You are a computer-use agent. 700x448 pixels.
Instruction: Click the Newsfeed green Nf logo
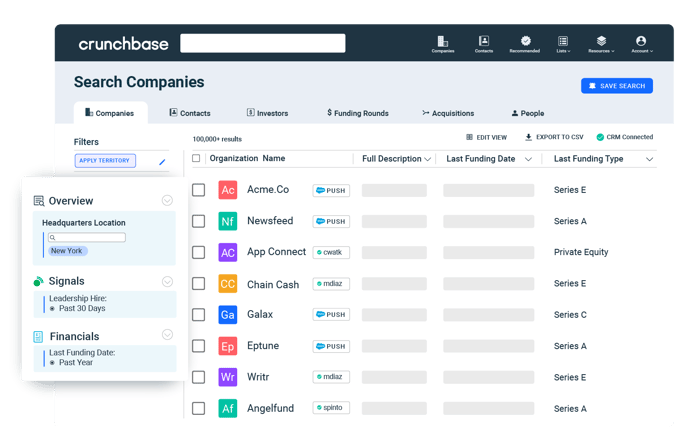tap(228, 221)
